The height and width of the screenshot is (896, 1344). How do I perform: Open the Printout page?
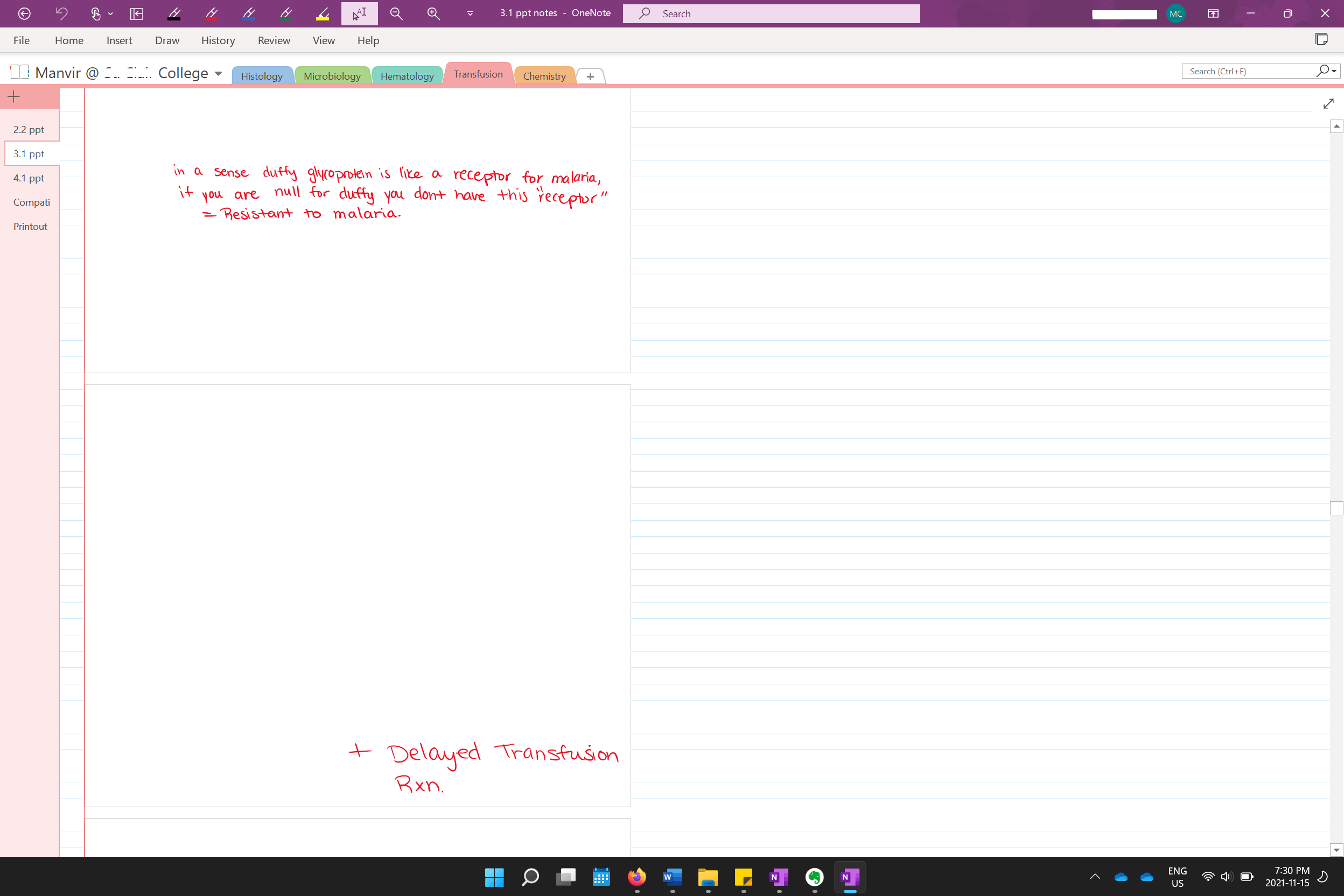30,226
